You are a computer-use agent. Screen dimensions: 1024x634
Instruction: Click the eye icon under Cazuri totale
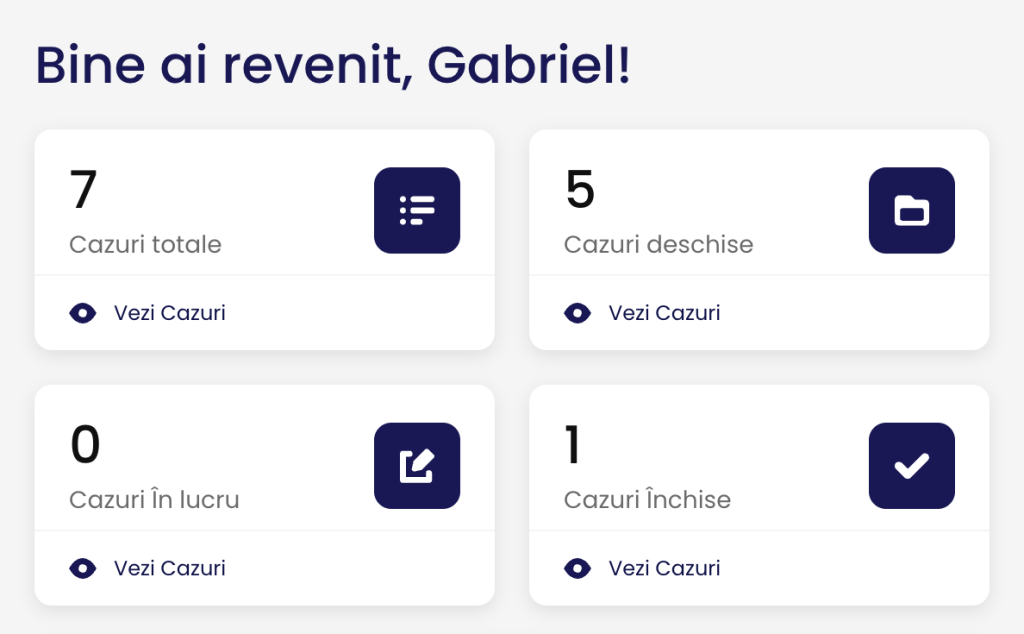83,313
